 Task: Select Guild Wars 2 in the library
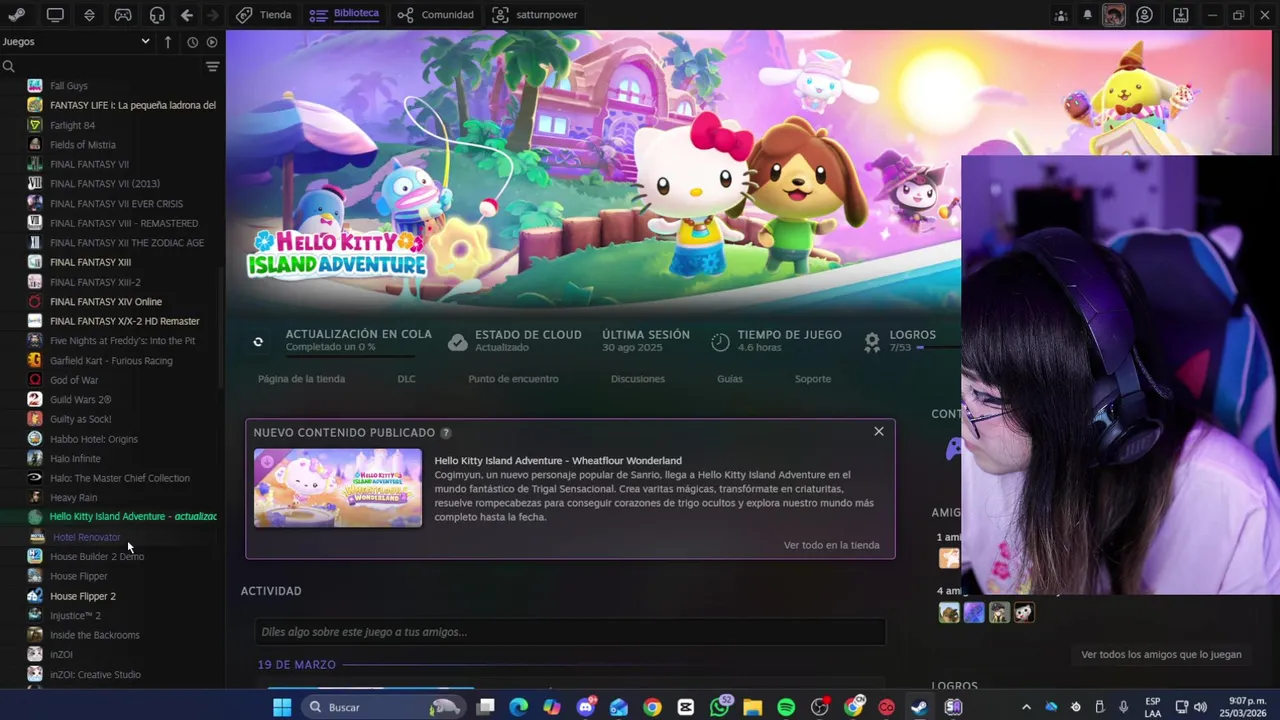(x=81, y=400)
